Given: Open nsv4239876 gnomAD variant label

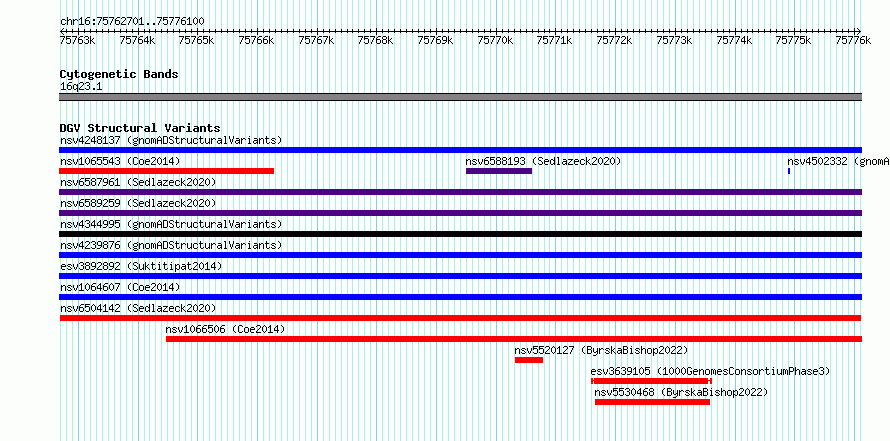Looking at the screenshot, I should (x=171, y=245).
